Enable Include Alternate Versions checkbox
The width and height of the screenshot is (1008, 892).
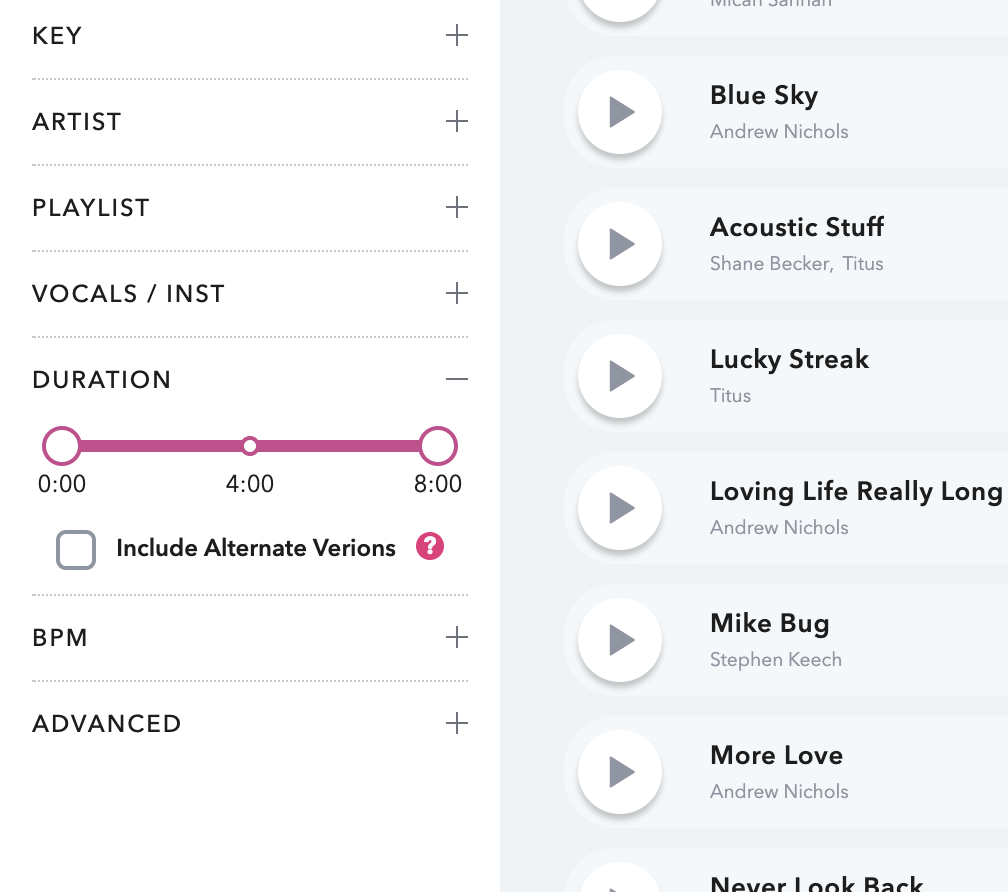[x=76, y=550]
